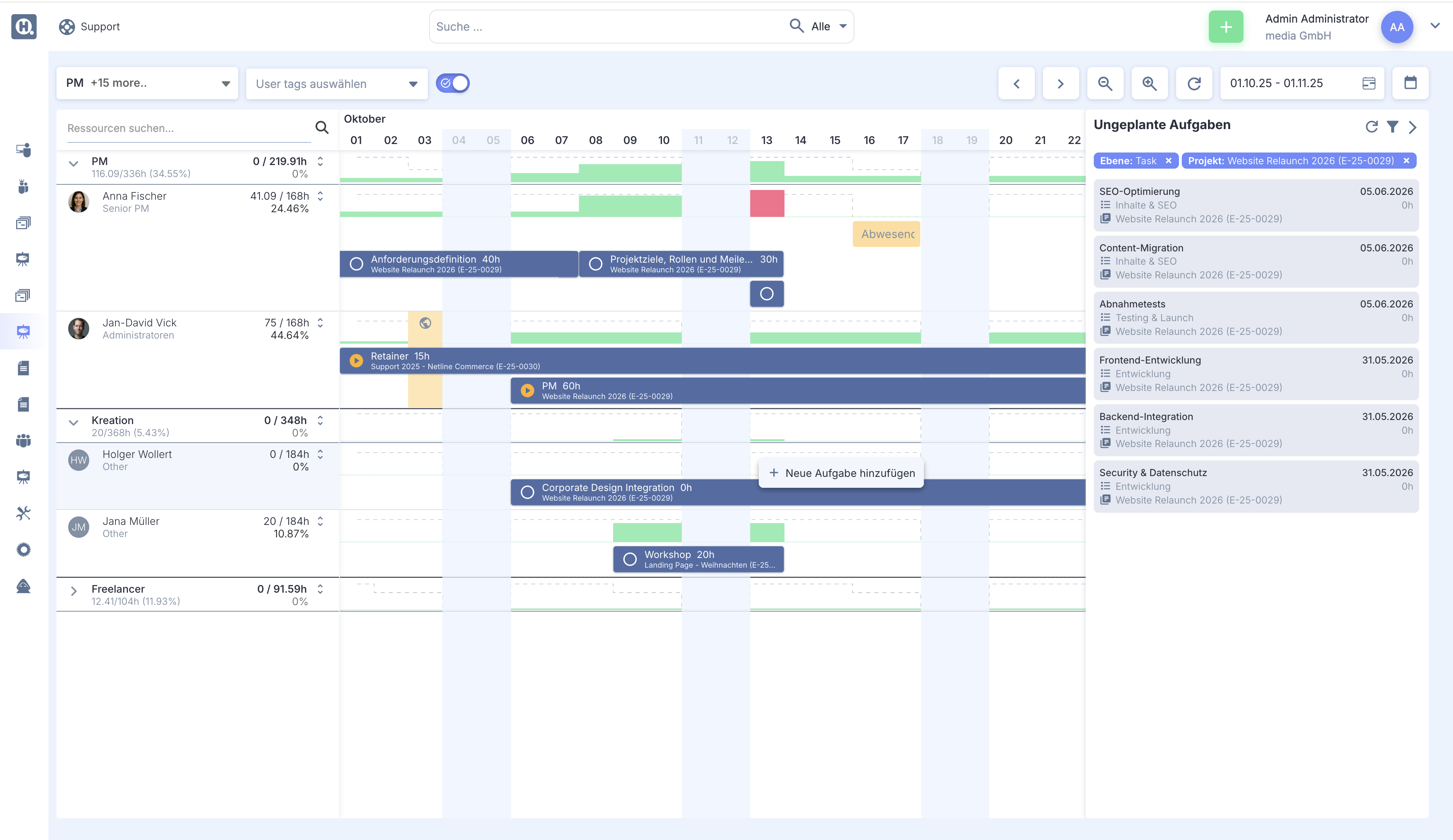Check the Workshop 20h task status circle
1453x840 pixels.
[x=630, y=559]
